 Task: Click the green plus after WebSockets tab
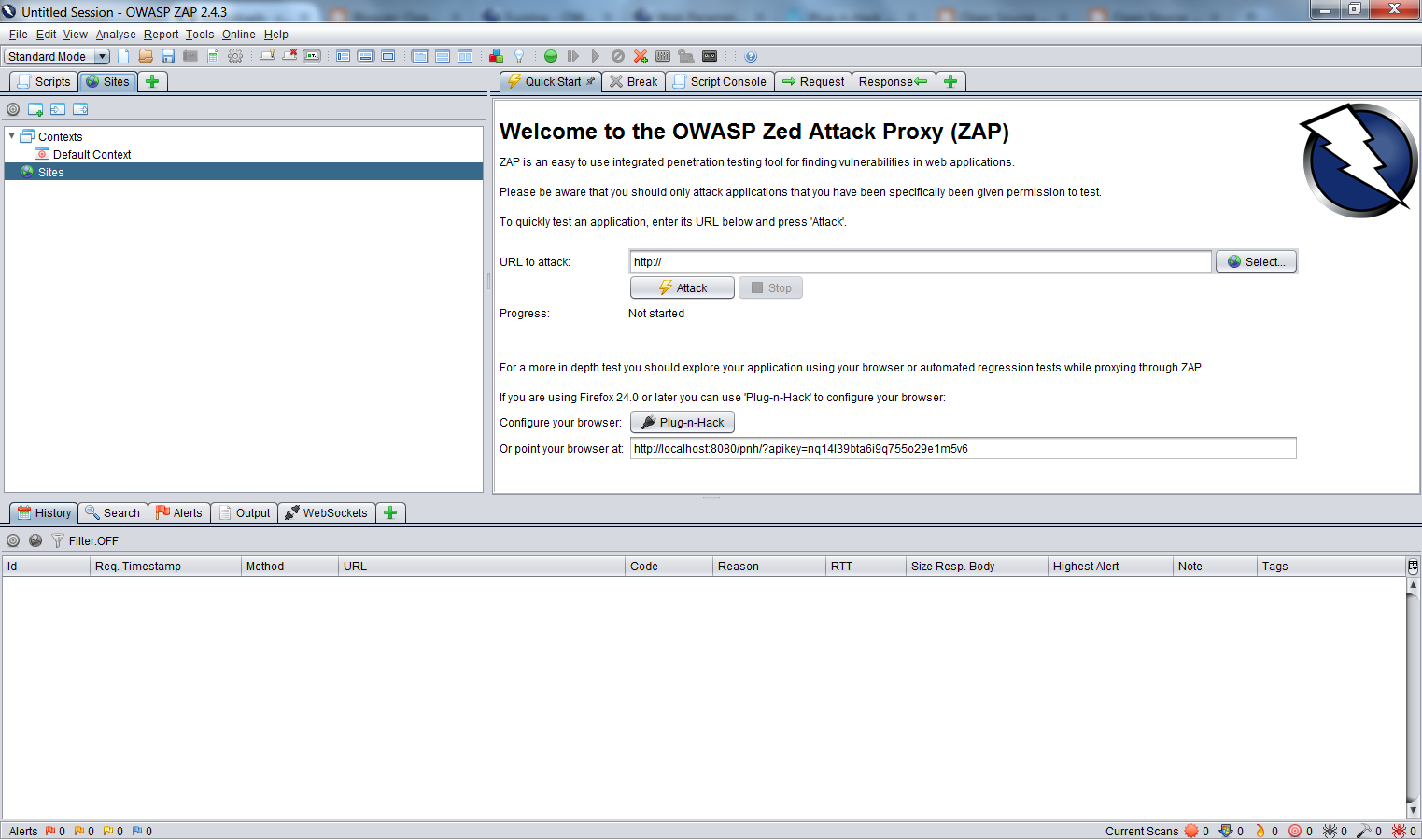pyautogui.click(x=390, y=513)
